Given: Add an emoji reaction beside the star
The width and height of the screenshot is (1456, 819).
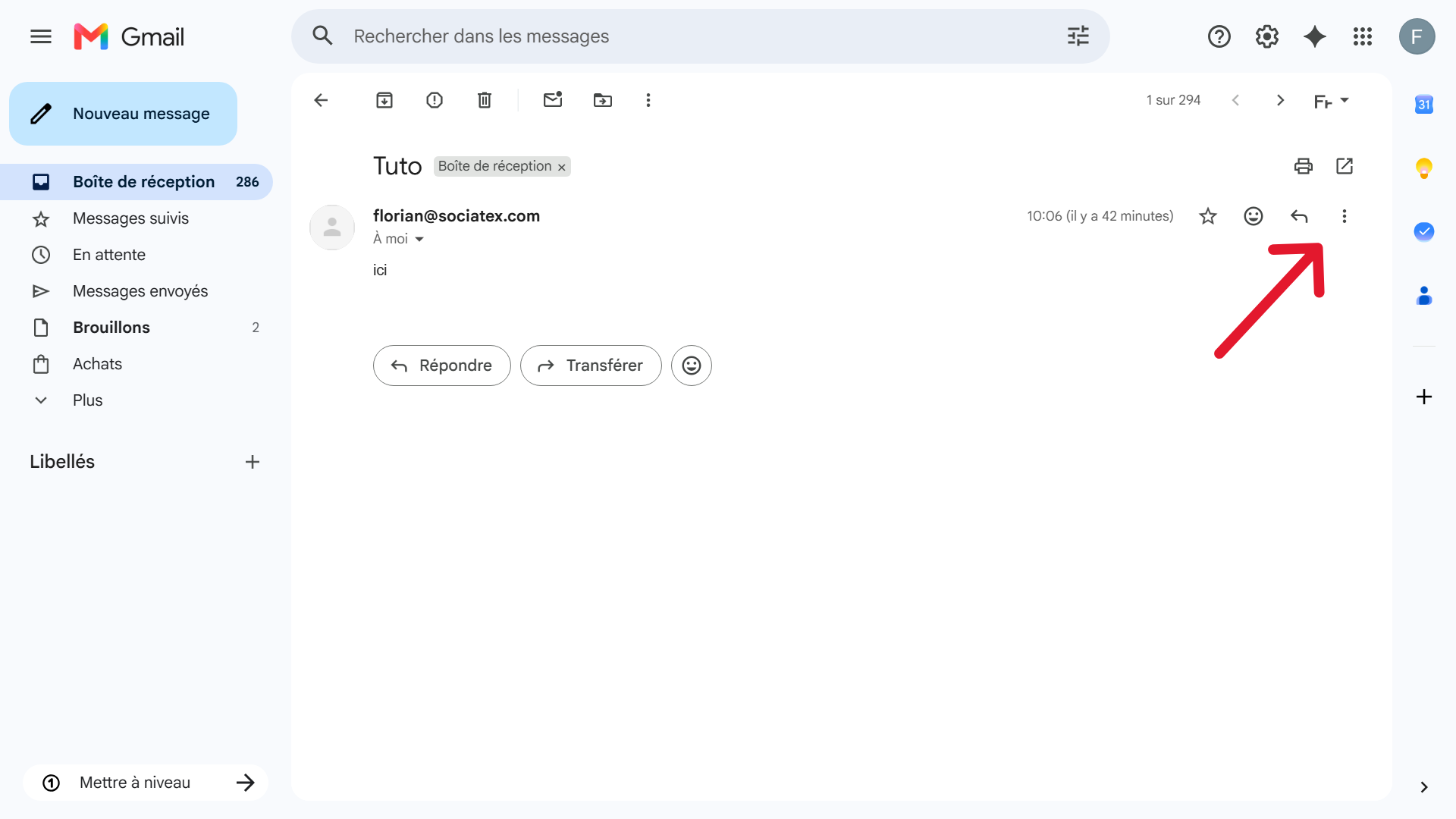Looking at the screenshot, I should (1254, 216).
